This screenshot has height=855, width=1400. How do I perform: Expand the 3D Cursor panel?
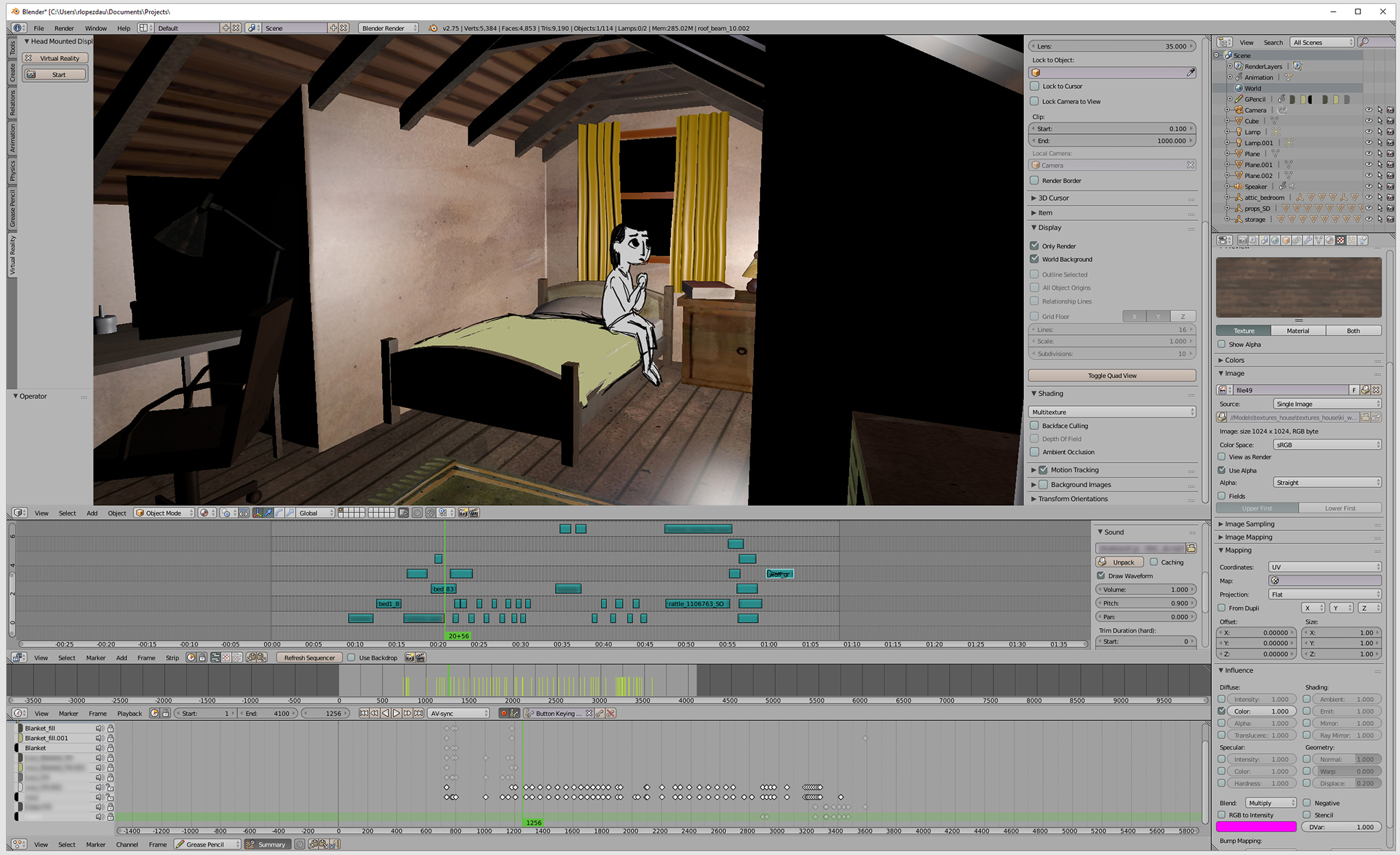1053,198
